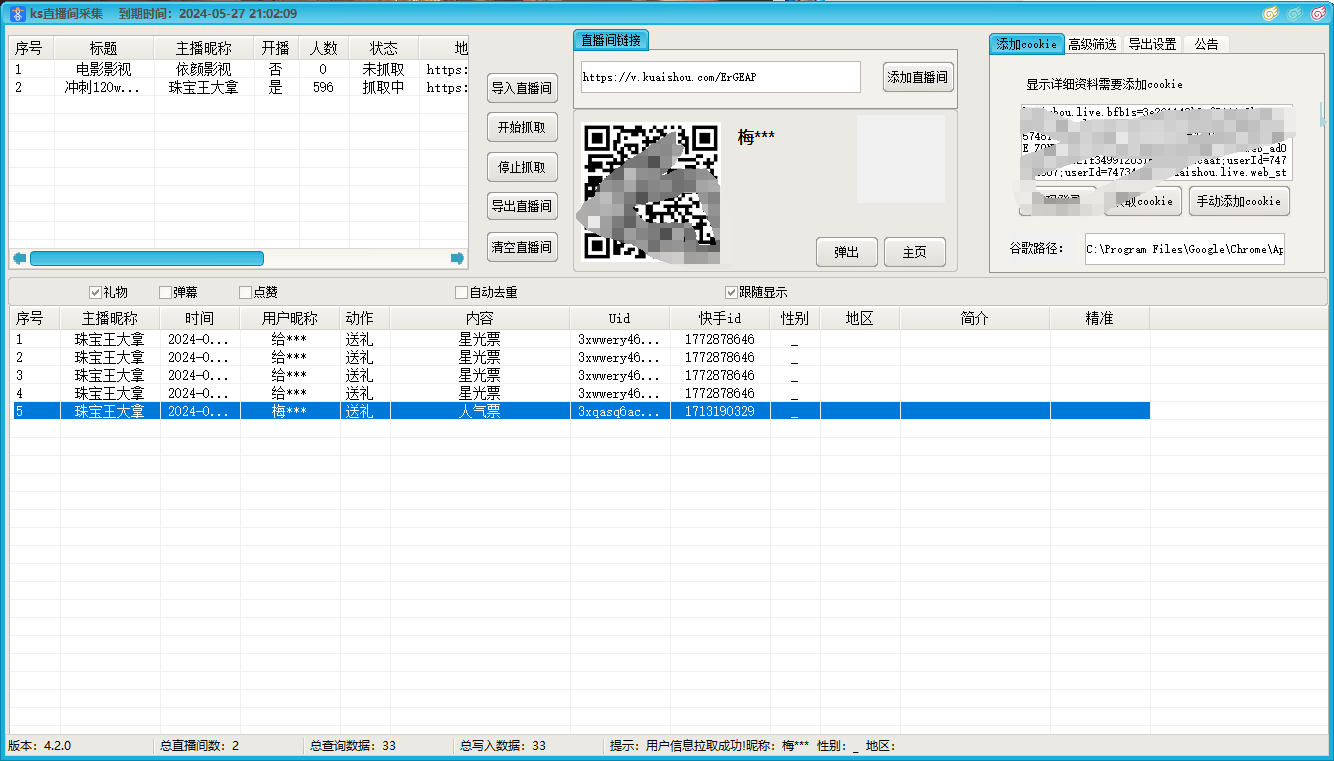
Task: Click the left scroll arrow of room list
Action: pyautogui.click(x=19, y=258)
